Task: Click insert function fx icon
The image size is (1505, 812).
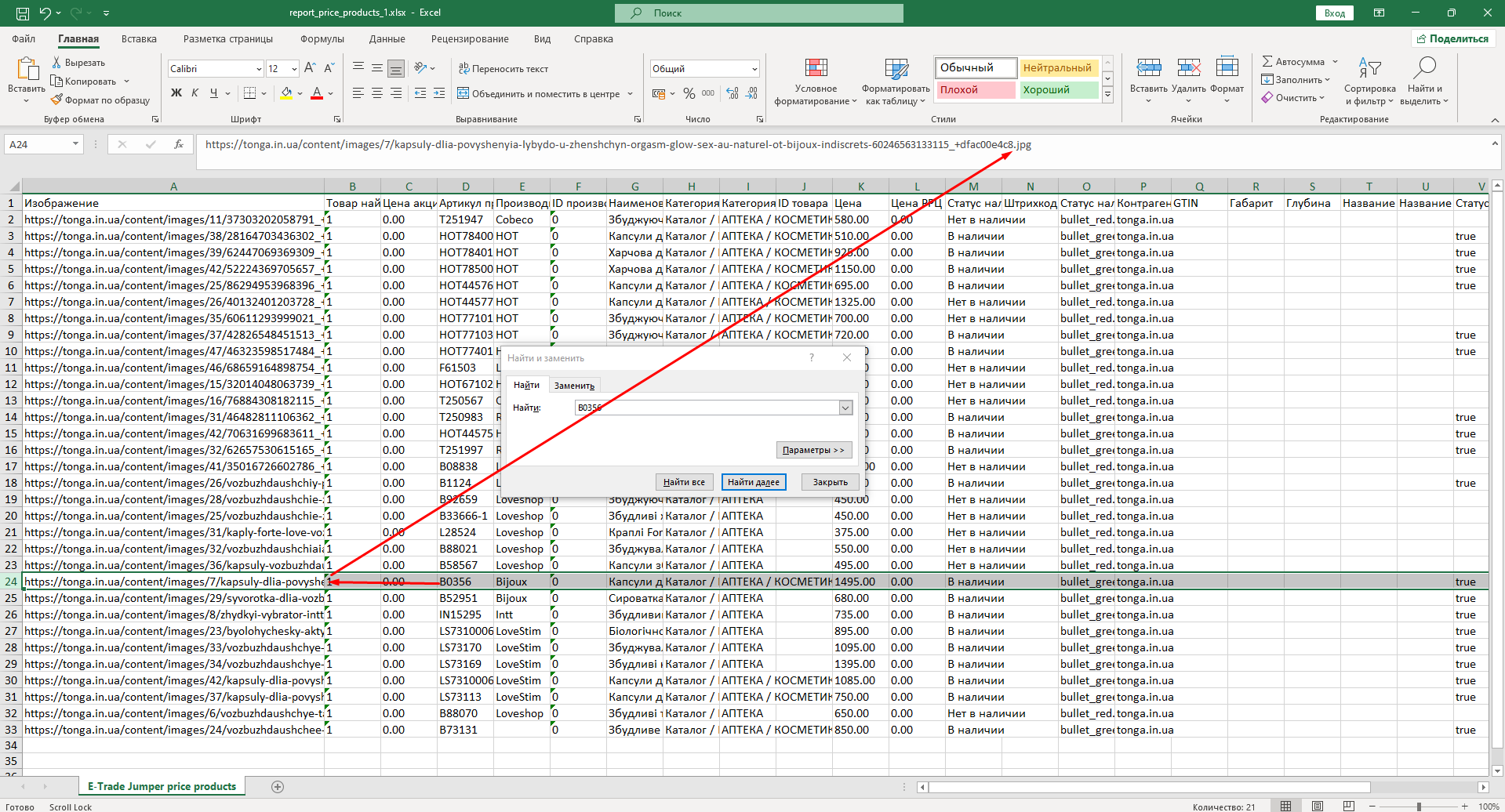Action: pyautogui.click(x=179, y=144)
